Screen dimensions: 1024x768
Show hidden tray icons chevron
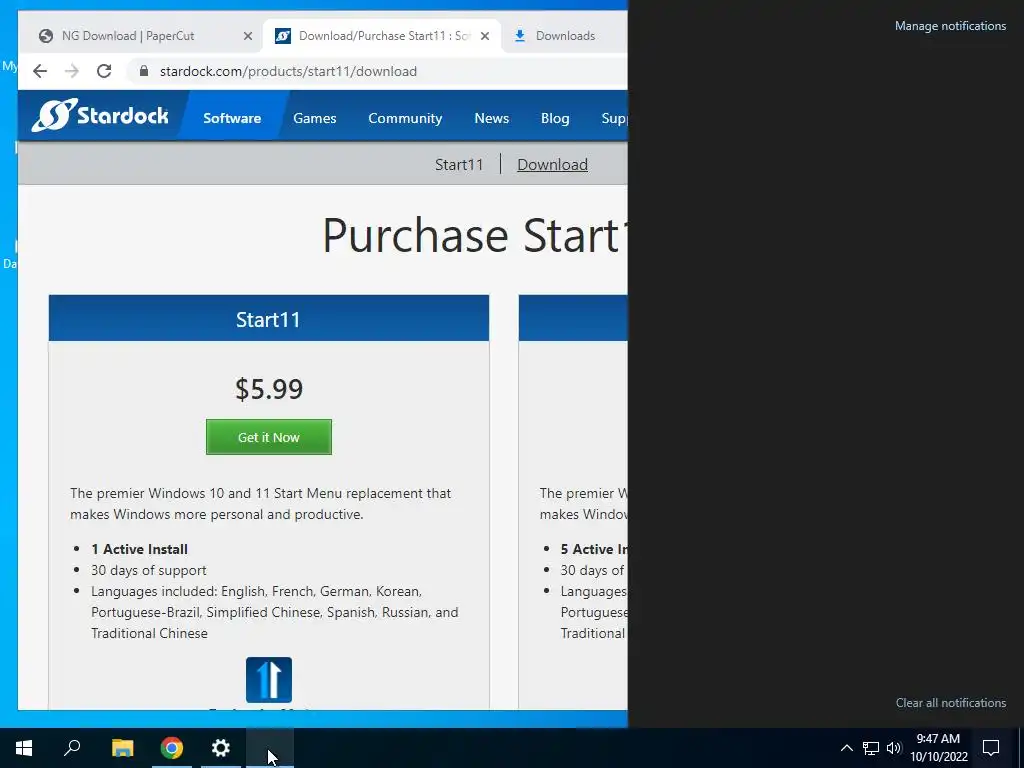click(x=846, y=748)
